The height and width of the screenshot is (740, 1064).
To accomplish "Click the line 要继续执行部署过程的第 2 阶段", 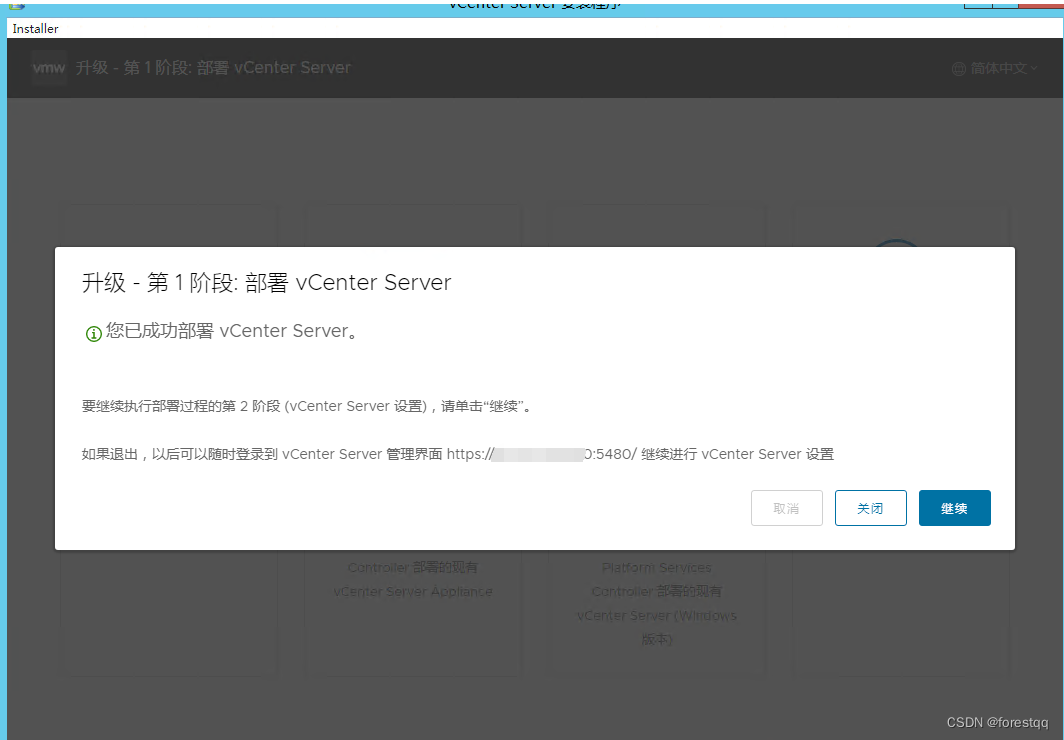I will point(307,406).
